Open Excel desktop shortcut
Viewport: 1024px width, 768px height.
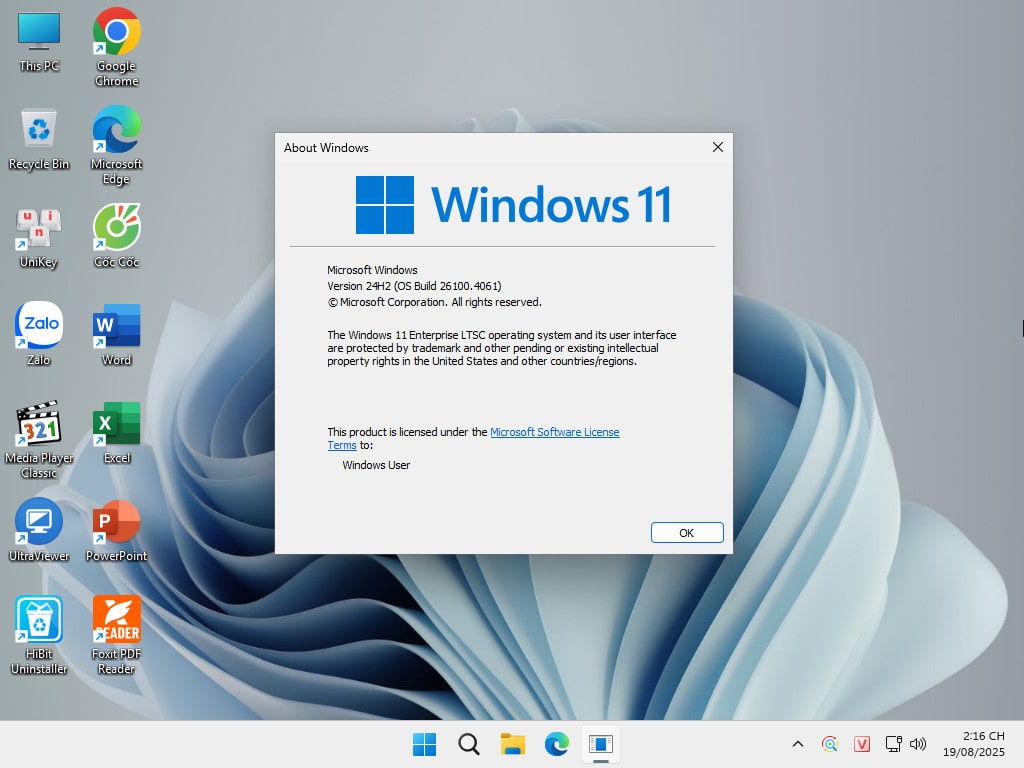pos(116,433)
